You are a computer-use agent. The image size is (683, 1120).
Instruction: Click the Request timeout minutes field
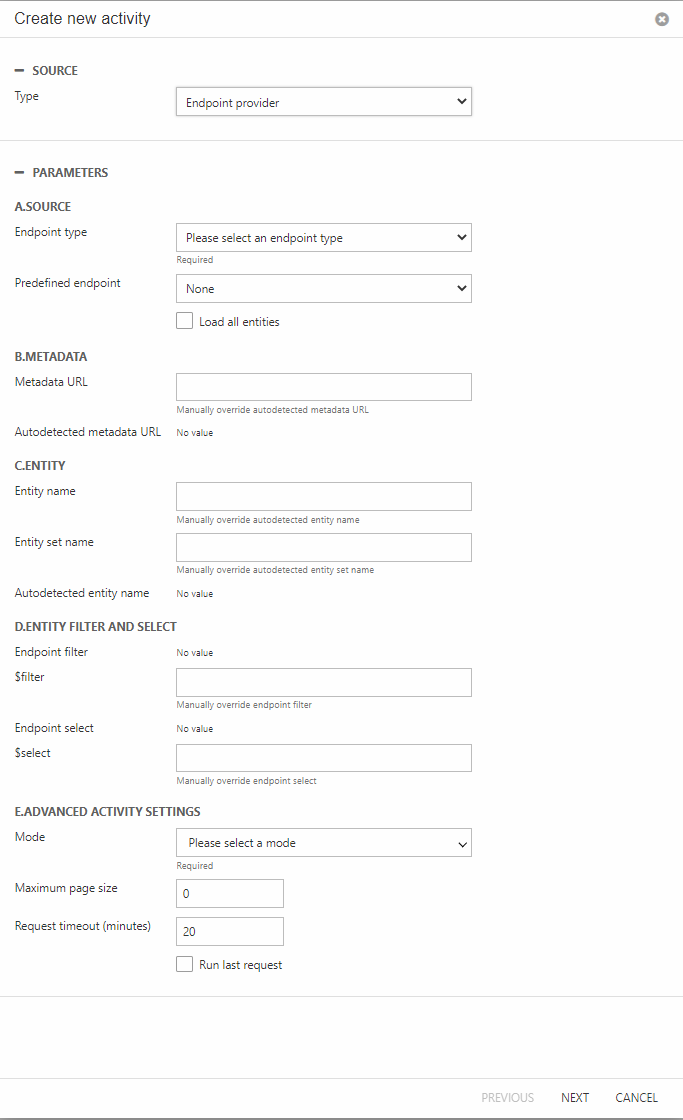pos(229,931)
